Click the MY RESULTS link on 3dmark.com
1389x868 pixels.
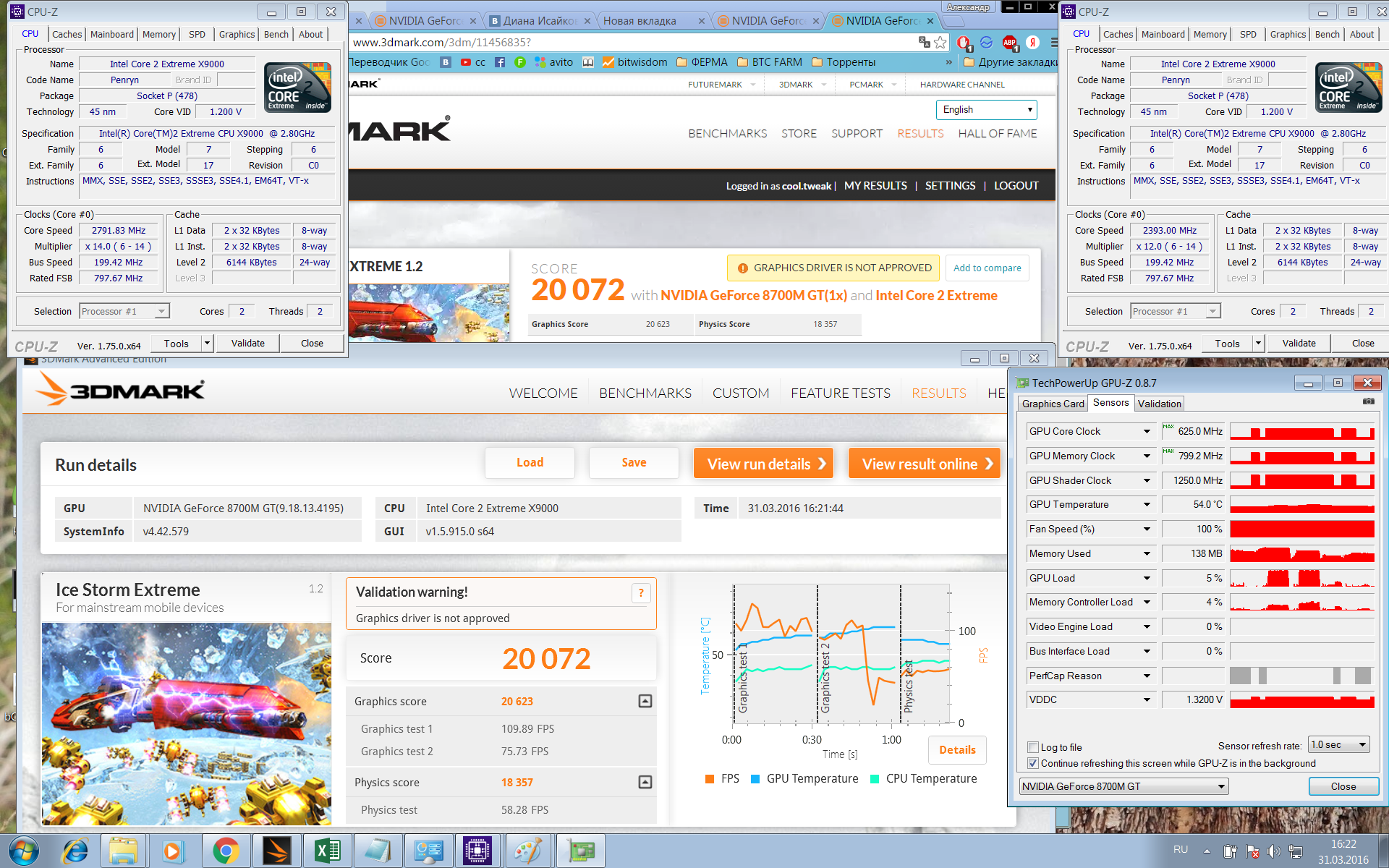pyautogui.click(x=875, y=186)
